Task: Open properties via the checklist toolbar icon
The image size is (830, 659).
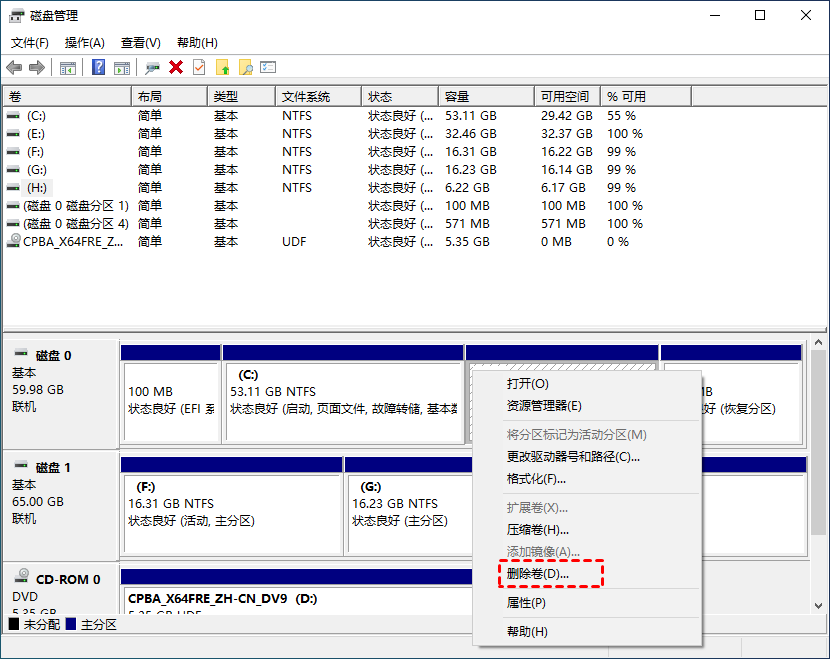Action: (x=267, y=67)
